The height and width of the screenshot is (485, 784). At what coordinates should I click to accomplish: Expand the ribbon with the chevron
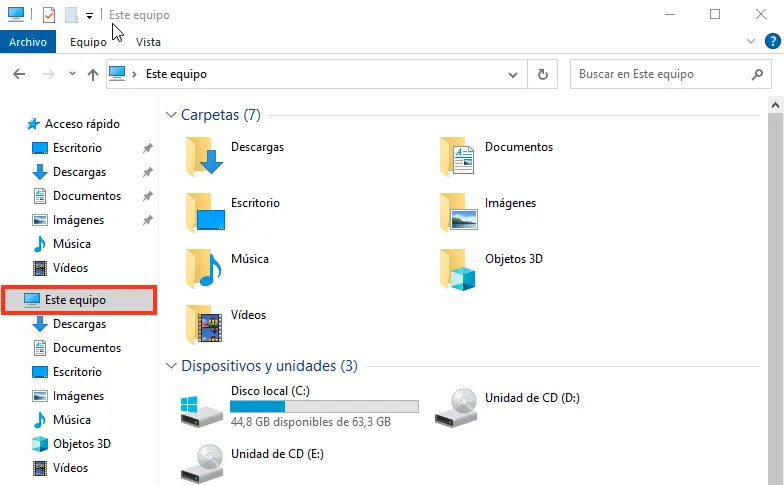click(x=750, y=41)
